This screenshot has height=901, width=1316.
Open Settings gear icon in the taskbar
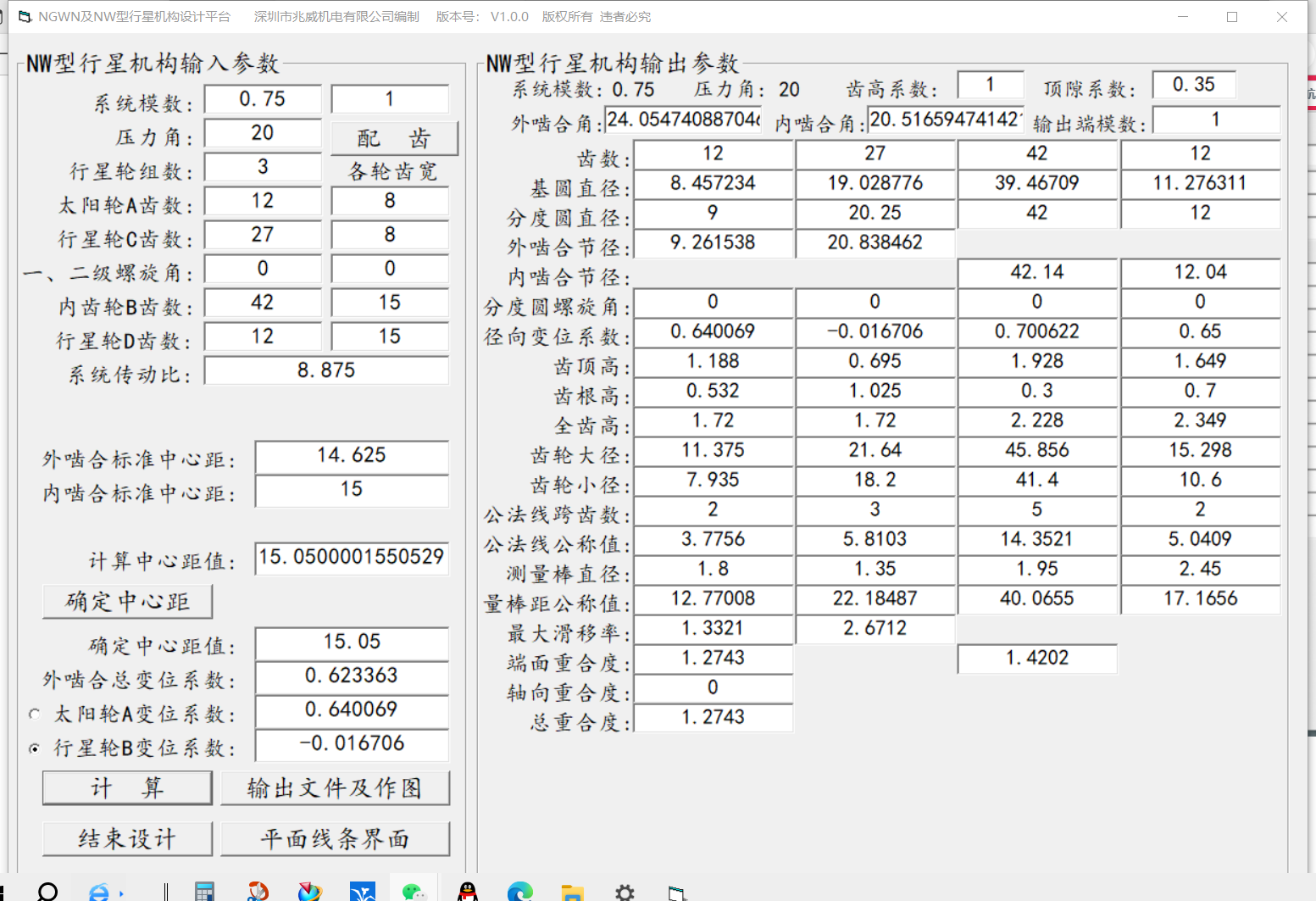coord(625,893)
